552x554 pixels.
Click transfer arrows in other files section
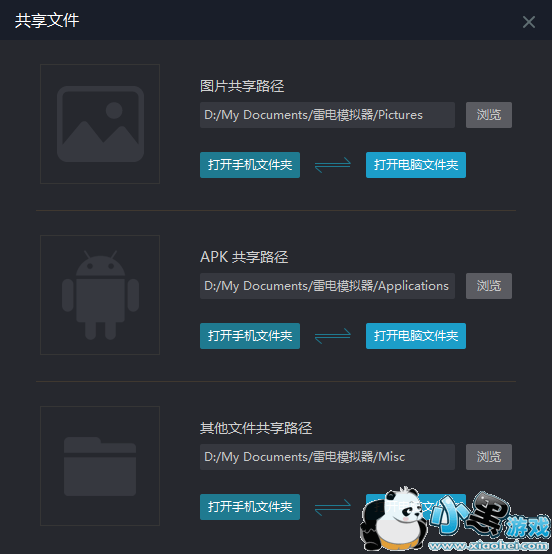pyautogui.click(x=333, y=507)
